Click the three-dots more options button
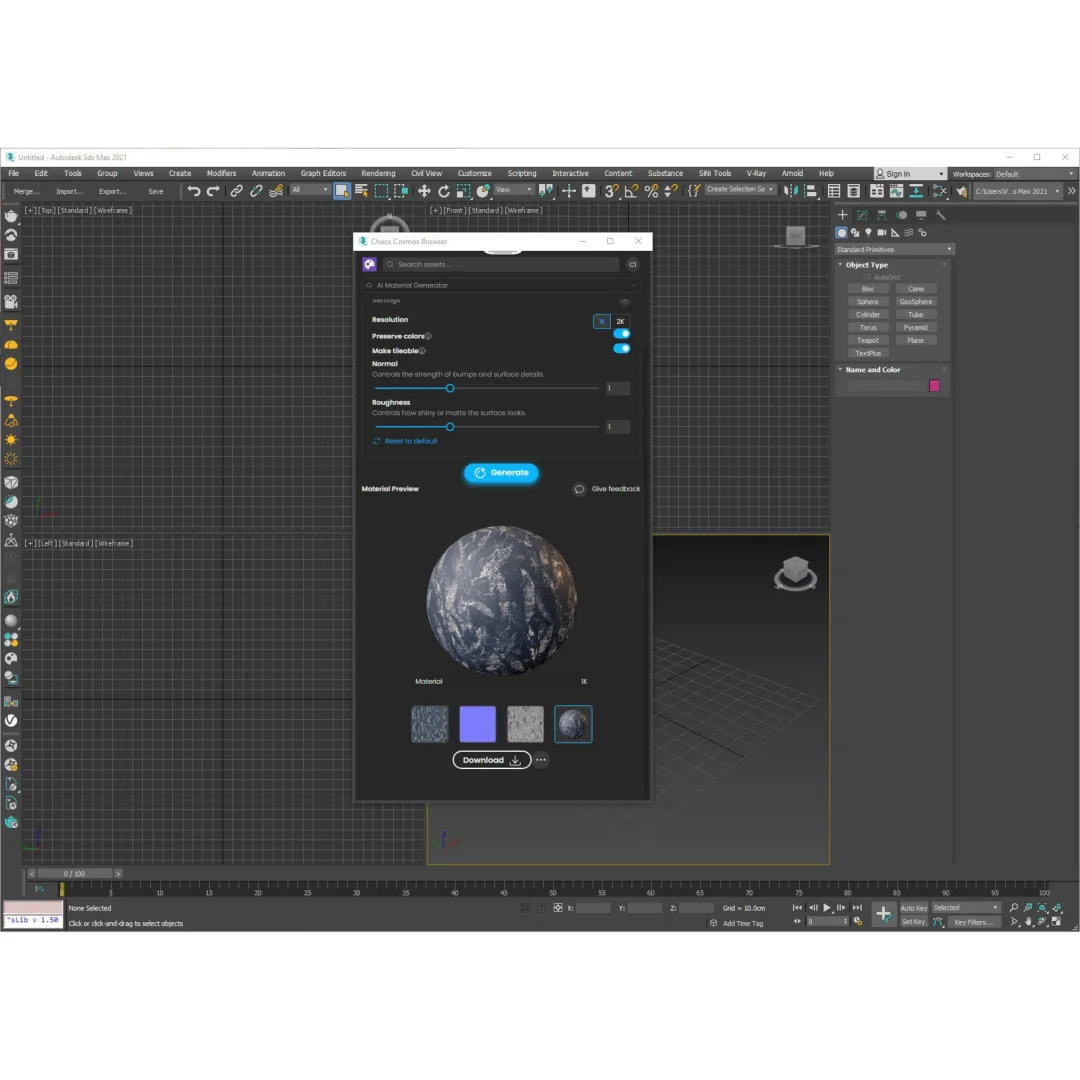Viewport: 1080px width, 1080px height. (x=541, y=760)
